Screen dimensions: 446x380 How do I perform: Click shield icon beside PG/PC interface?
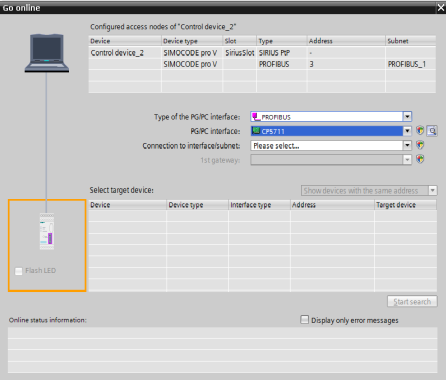pyautogui.click(x=420, y=131)
